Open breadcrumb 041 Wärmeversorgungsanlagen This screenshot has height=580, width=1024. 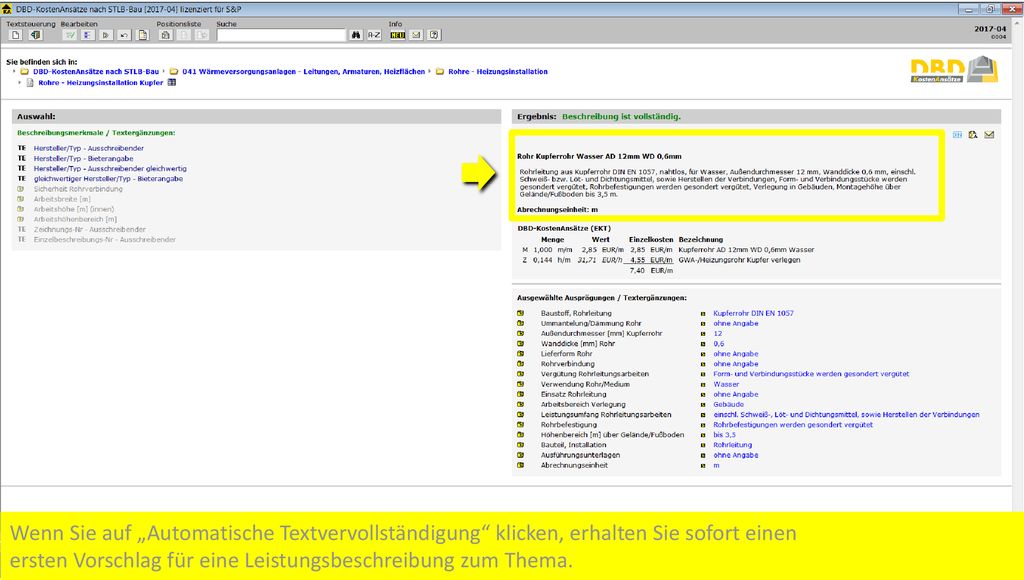(304, 72)
